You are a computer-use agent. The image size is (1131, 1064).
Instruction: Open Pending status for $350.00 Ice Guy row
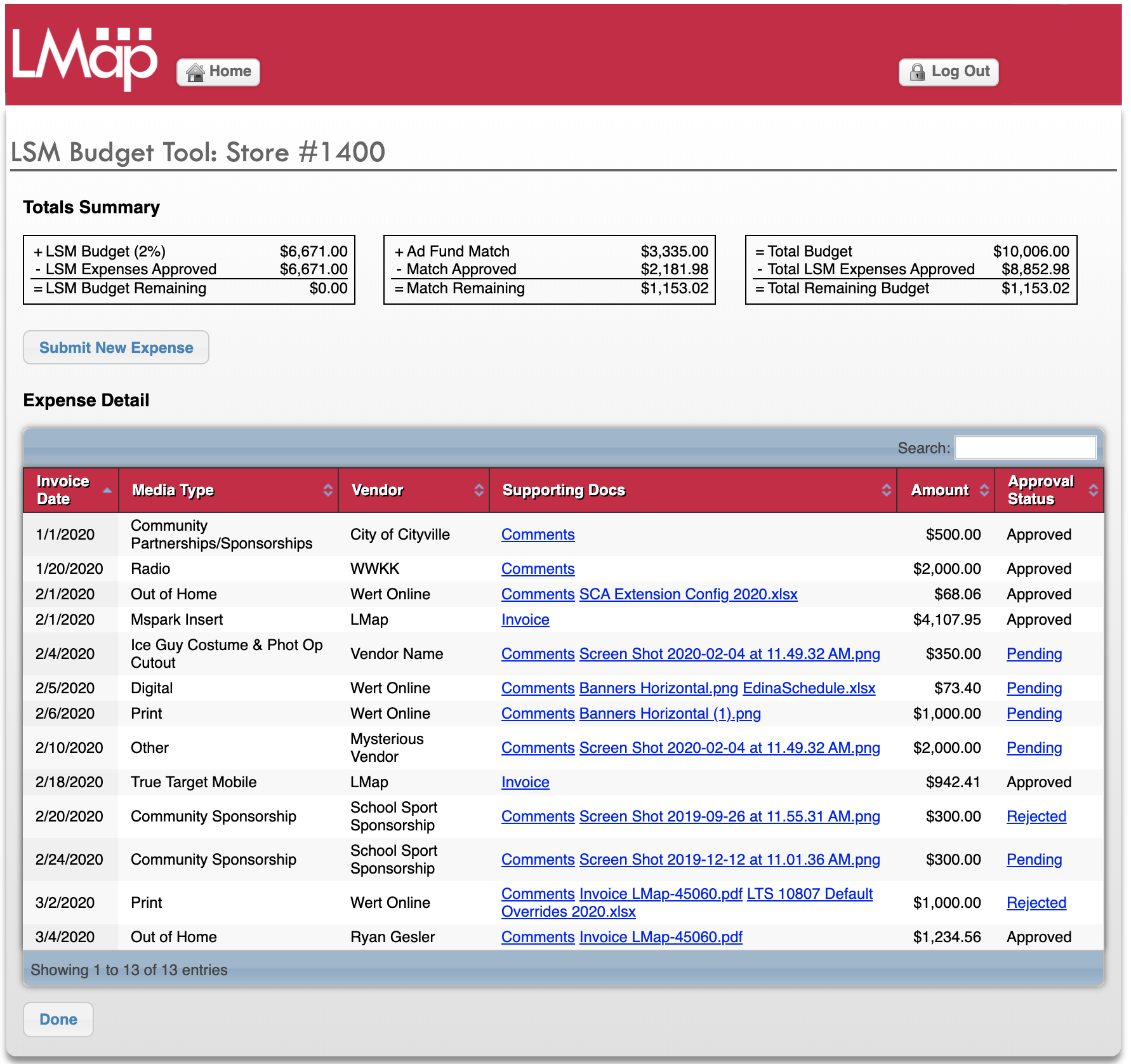(x=1034, y=654)
